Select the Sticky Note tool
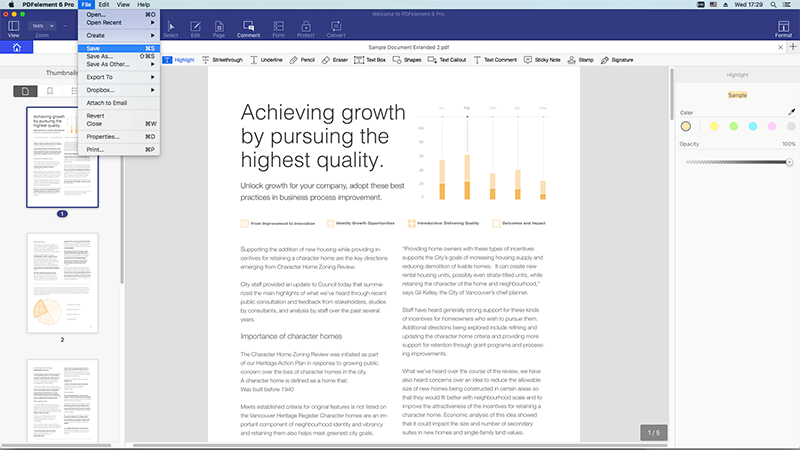This screenshot has height=450, width=800. [542, 60]
